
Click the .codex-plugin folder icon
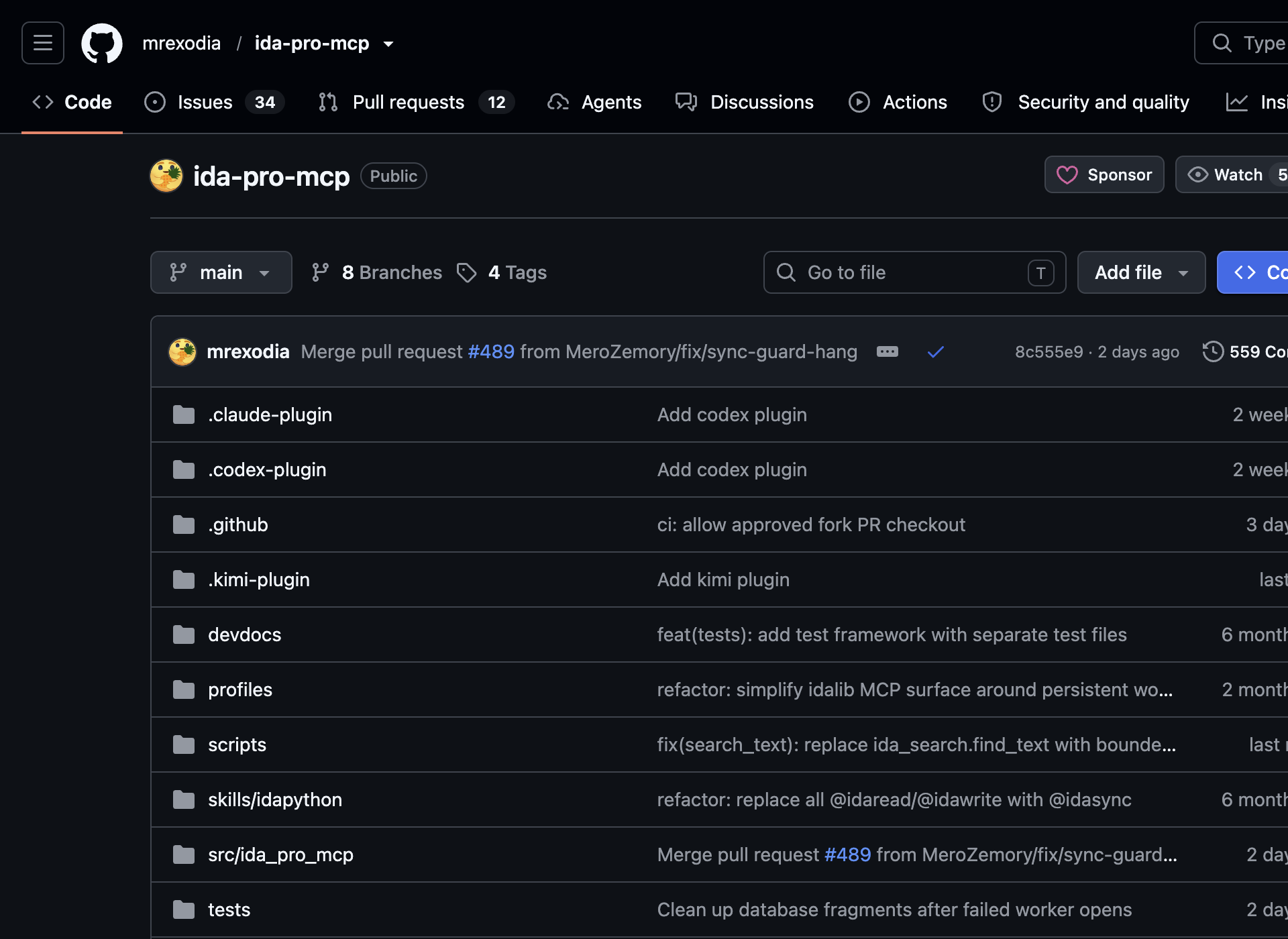[x=184, y=469]
